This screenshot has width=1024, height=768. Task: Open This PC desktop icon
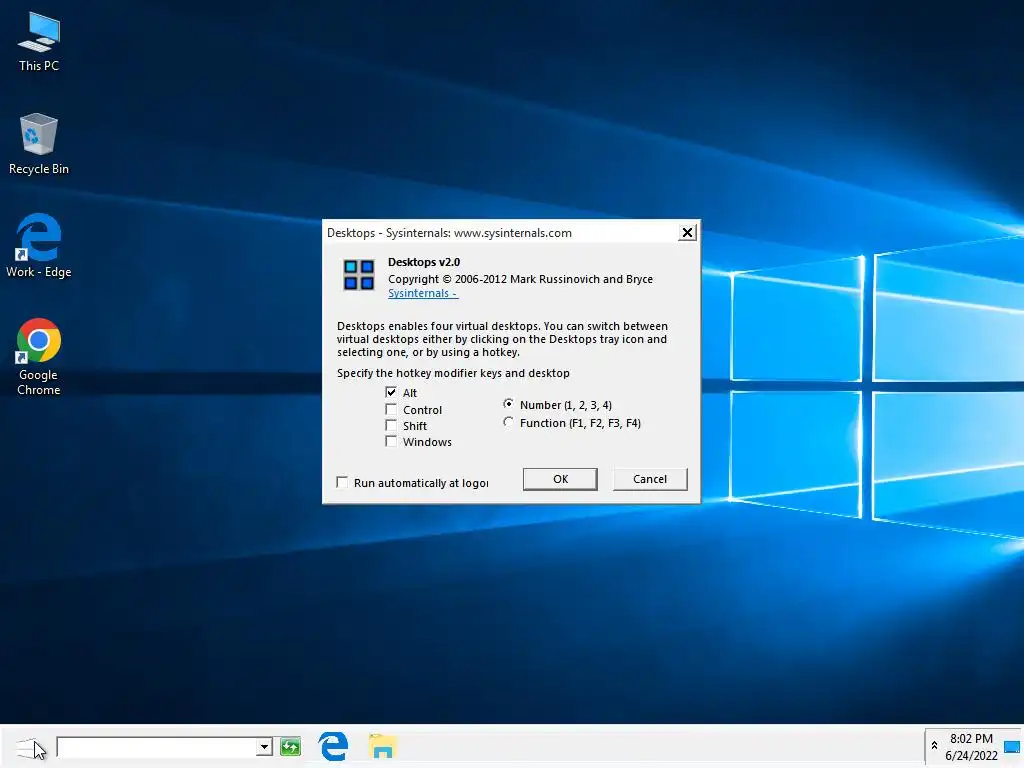coord(39,42)
